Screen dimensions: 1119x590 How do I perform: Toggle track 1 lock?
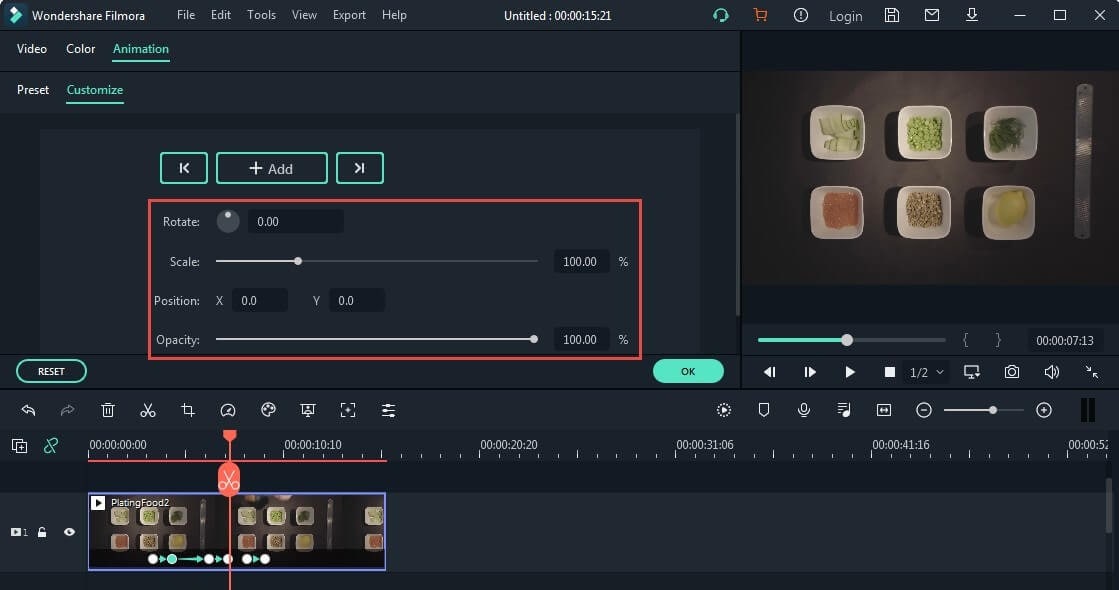[42, 532]
